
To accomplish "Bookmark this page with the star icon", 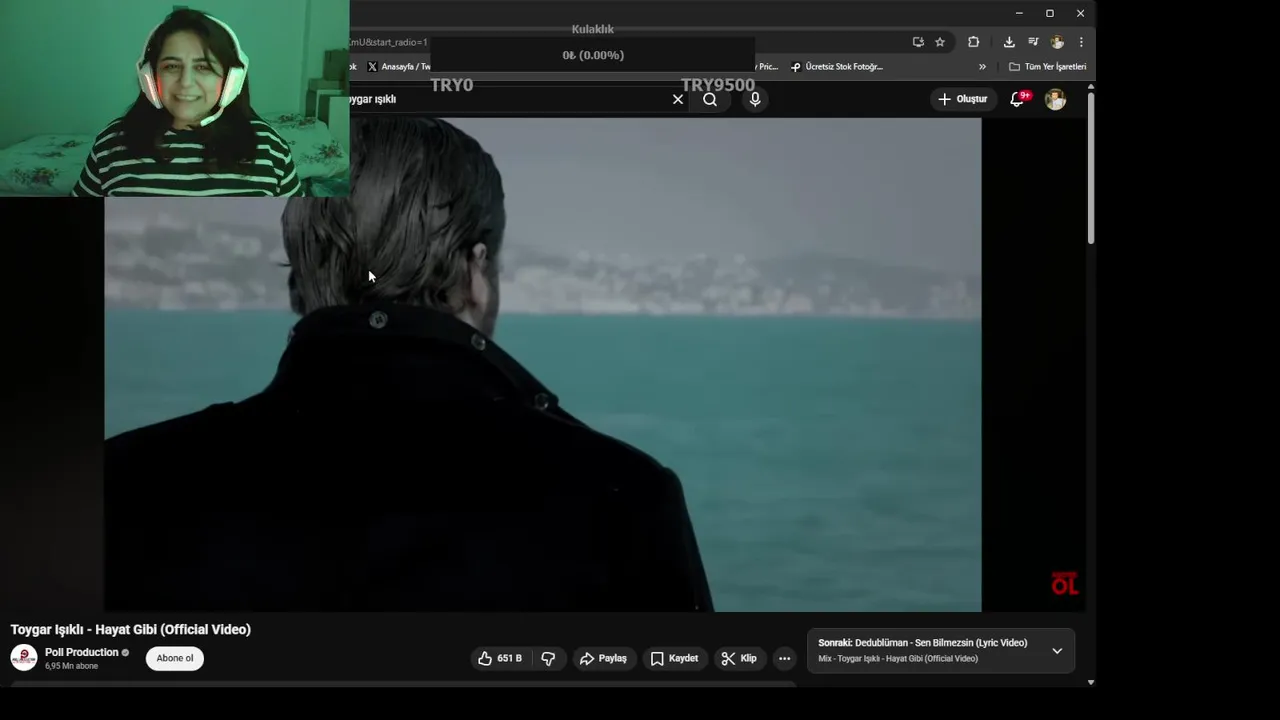I will pyautogui.click(x=940, y=42).
